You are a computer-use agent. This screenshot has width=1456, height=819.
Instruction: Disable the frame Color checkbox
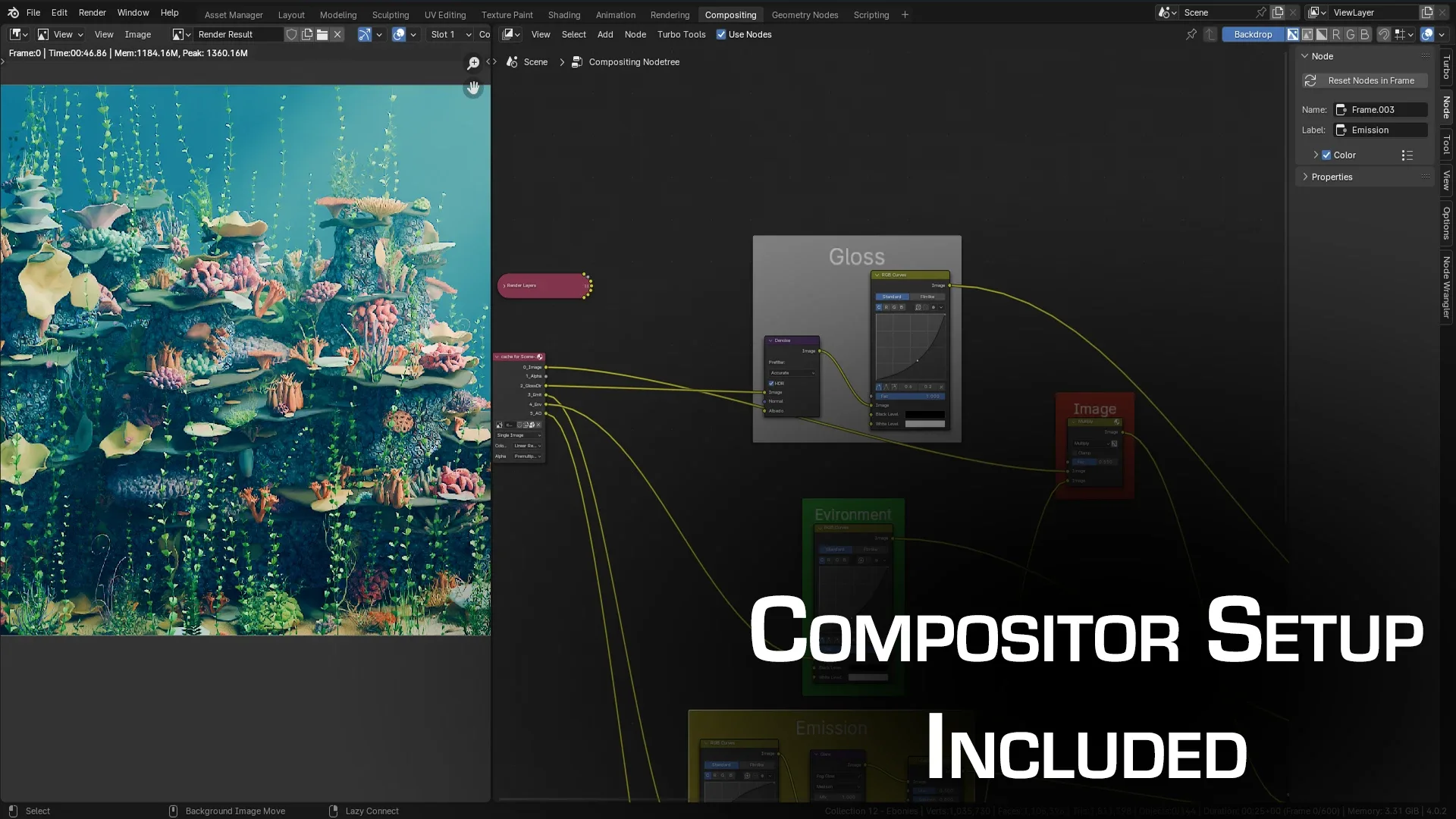coord(1326,155)
